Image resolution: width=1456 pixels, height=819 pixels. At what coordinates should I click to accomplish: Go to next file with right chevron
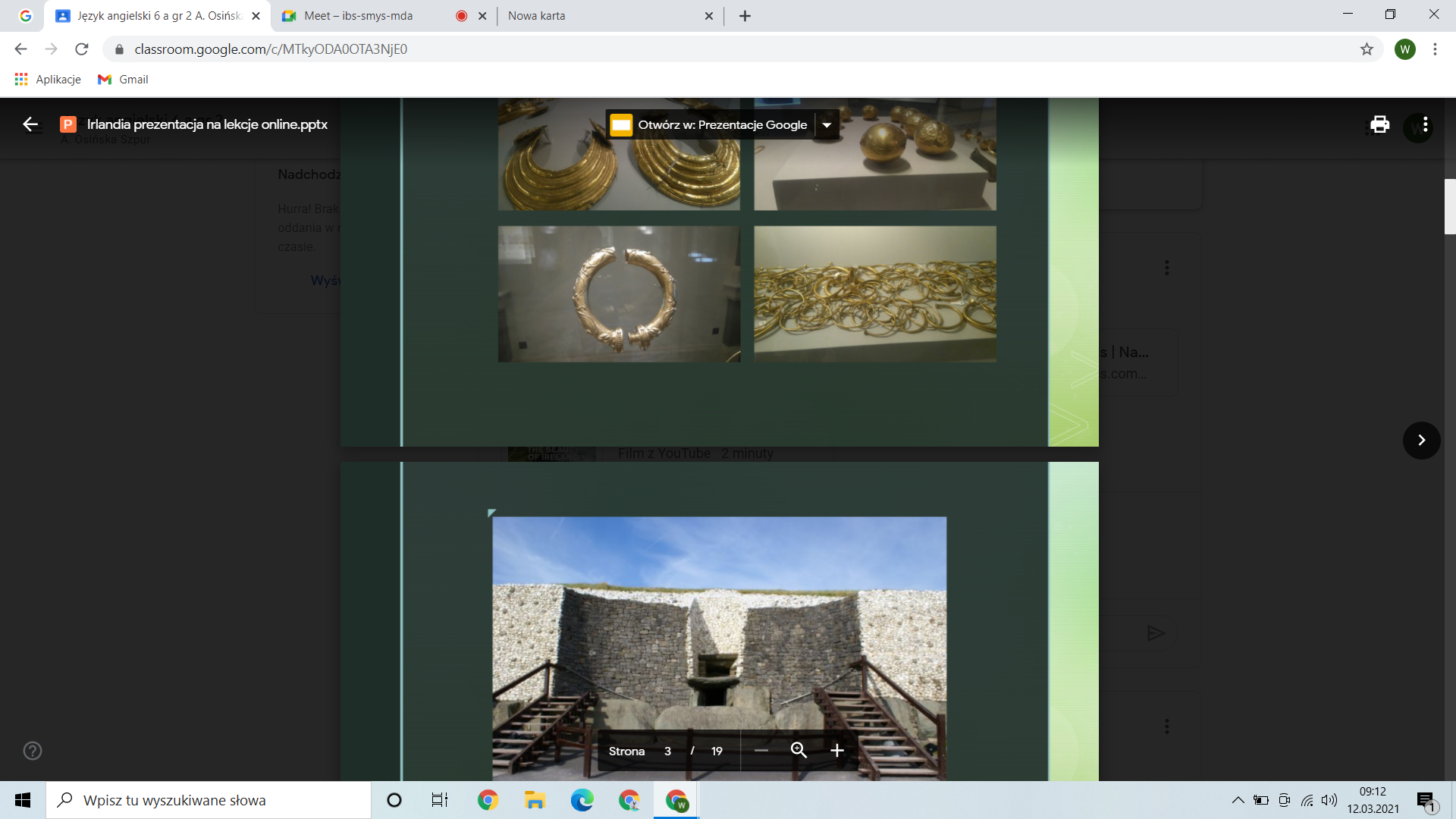[x=1421, y=441]
